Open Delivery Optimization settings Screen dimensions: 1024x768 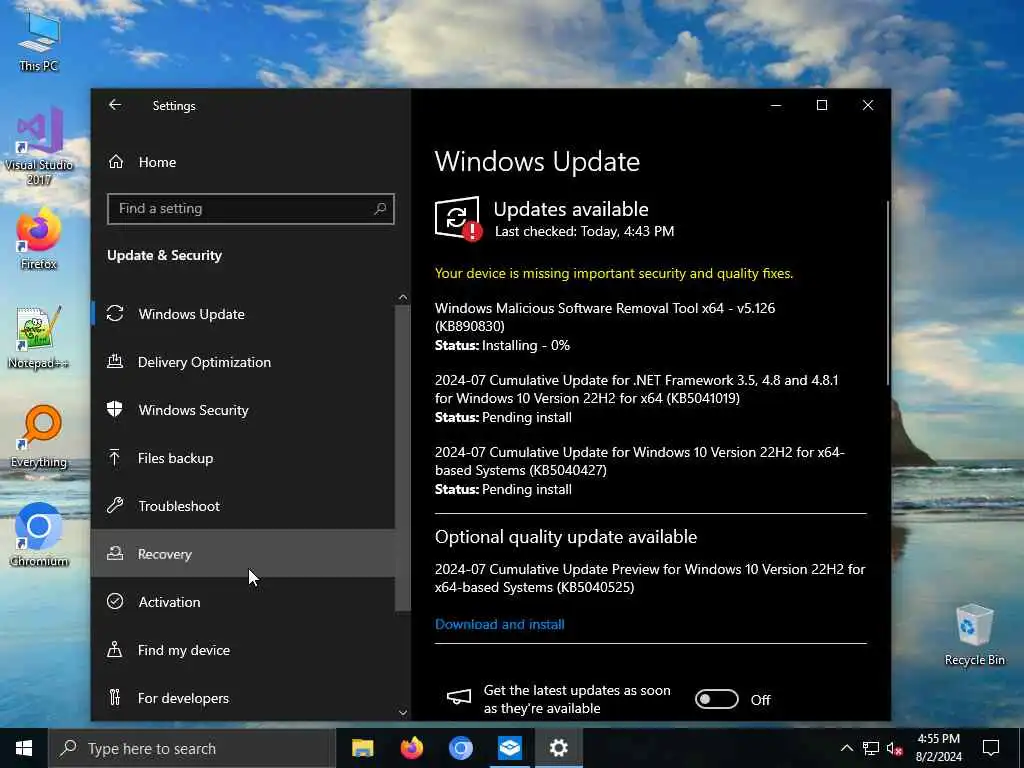pos(243,362)
